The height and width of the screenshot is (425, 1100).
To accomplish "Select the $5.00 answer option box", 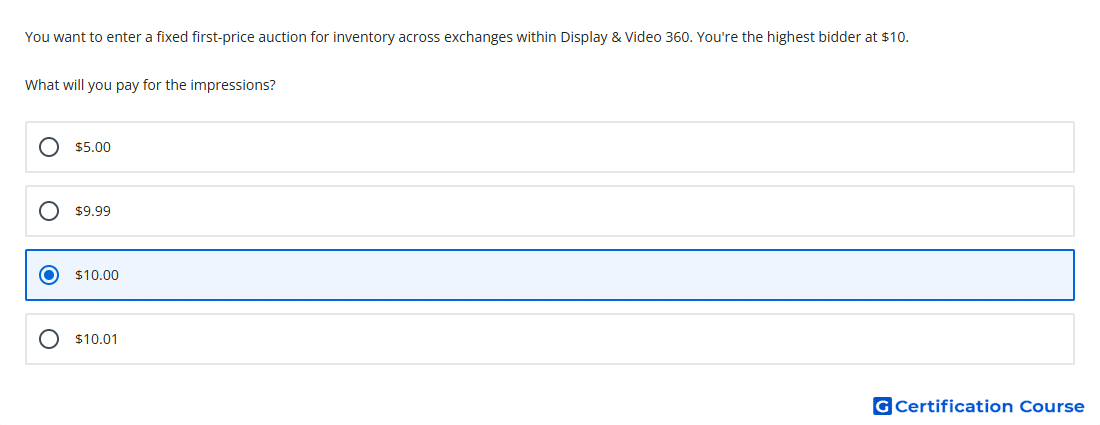I will pos(550,147).
